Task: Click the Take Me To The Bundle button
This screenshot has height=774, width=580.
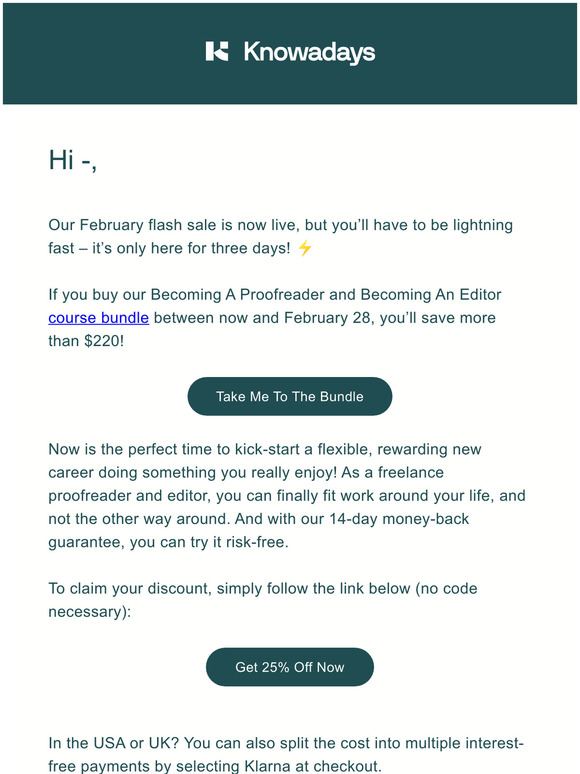Action: point(290,396)
